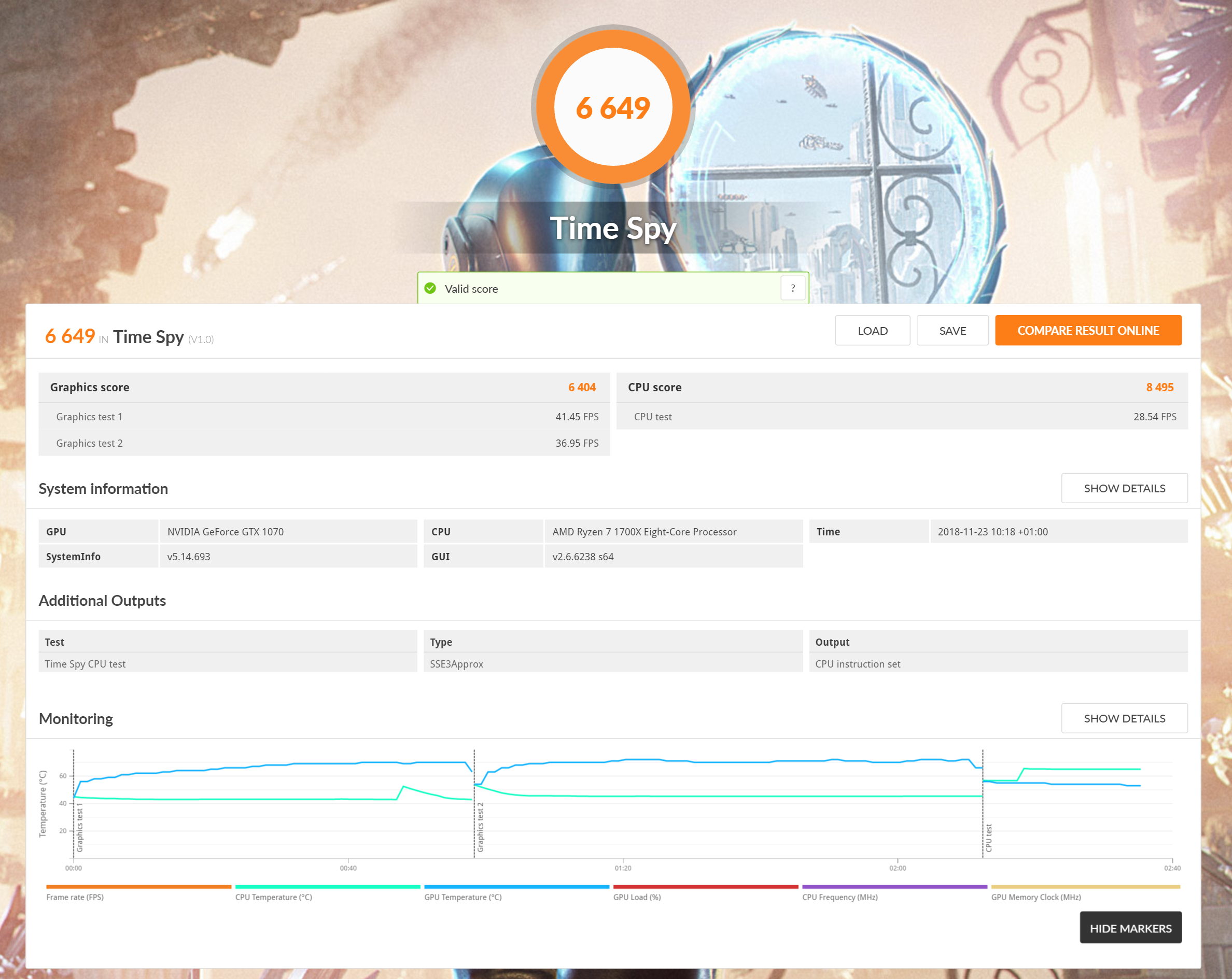Select the Graphics score header row
This screenshot has width=1232, height=979.
(324, 387)
